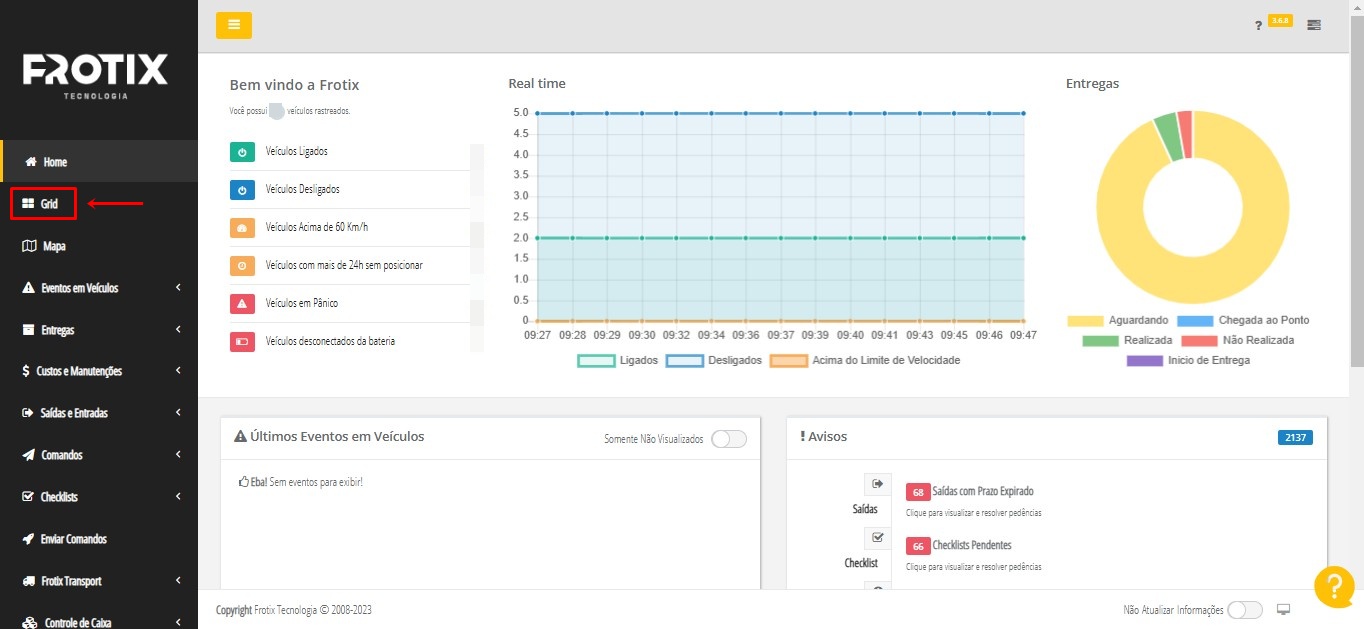The image size is (1364, 629).
Task: Open the Mapa menu item
Action: (45, 246)
